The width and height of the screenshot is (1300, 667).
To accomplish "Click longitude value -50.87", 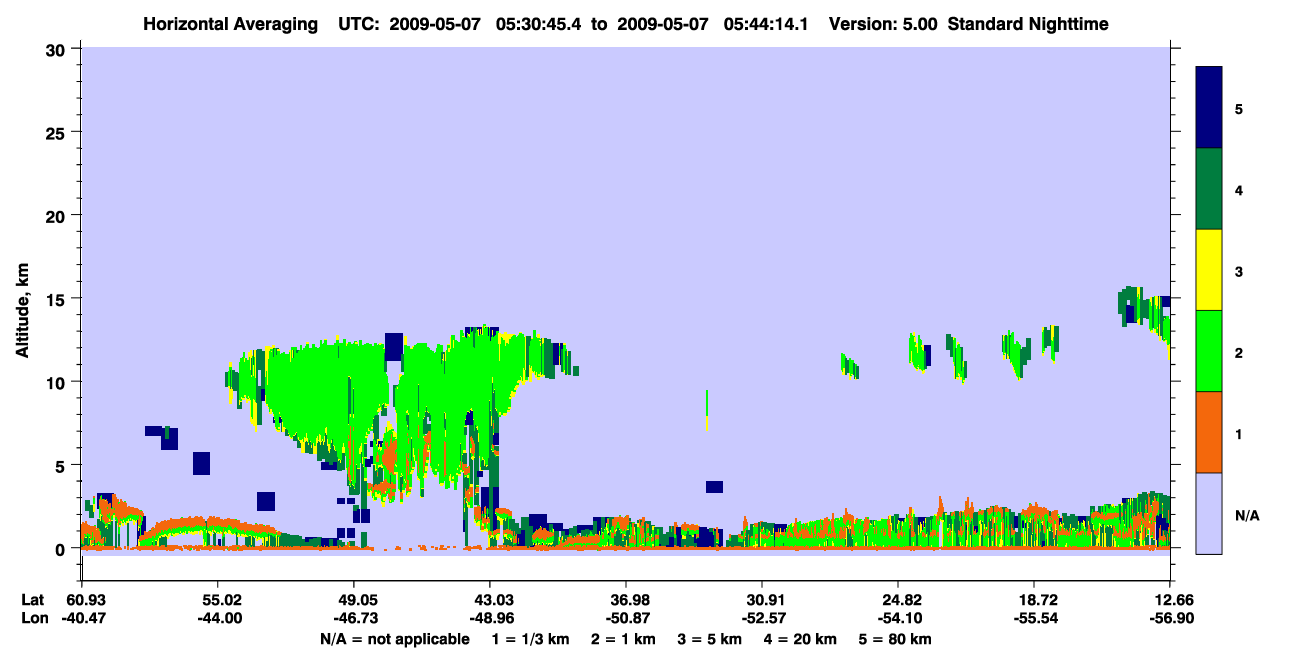I will 626,619.
